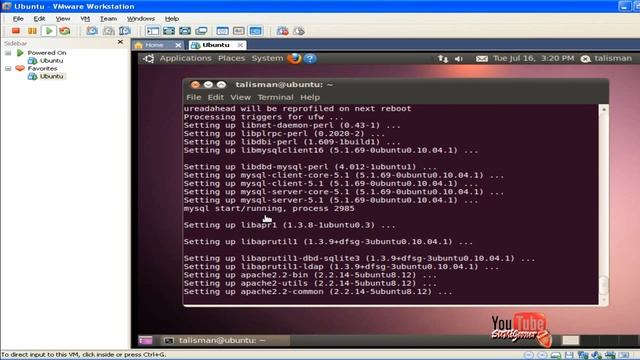Click the 'mysql start/running, process 2985' line
The height and width of the screenshot is (360, 640).
pos(269,209)
